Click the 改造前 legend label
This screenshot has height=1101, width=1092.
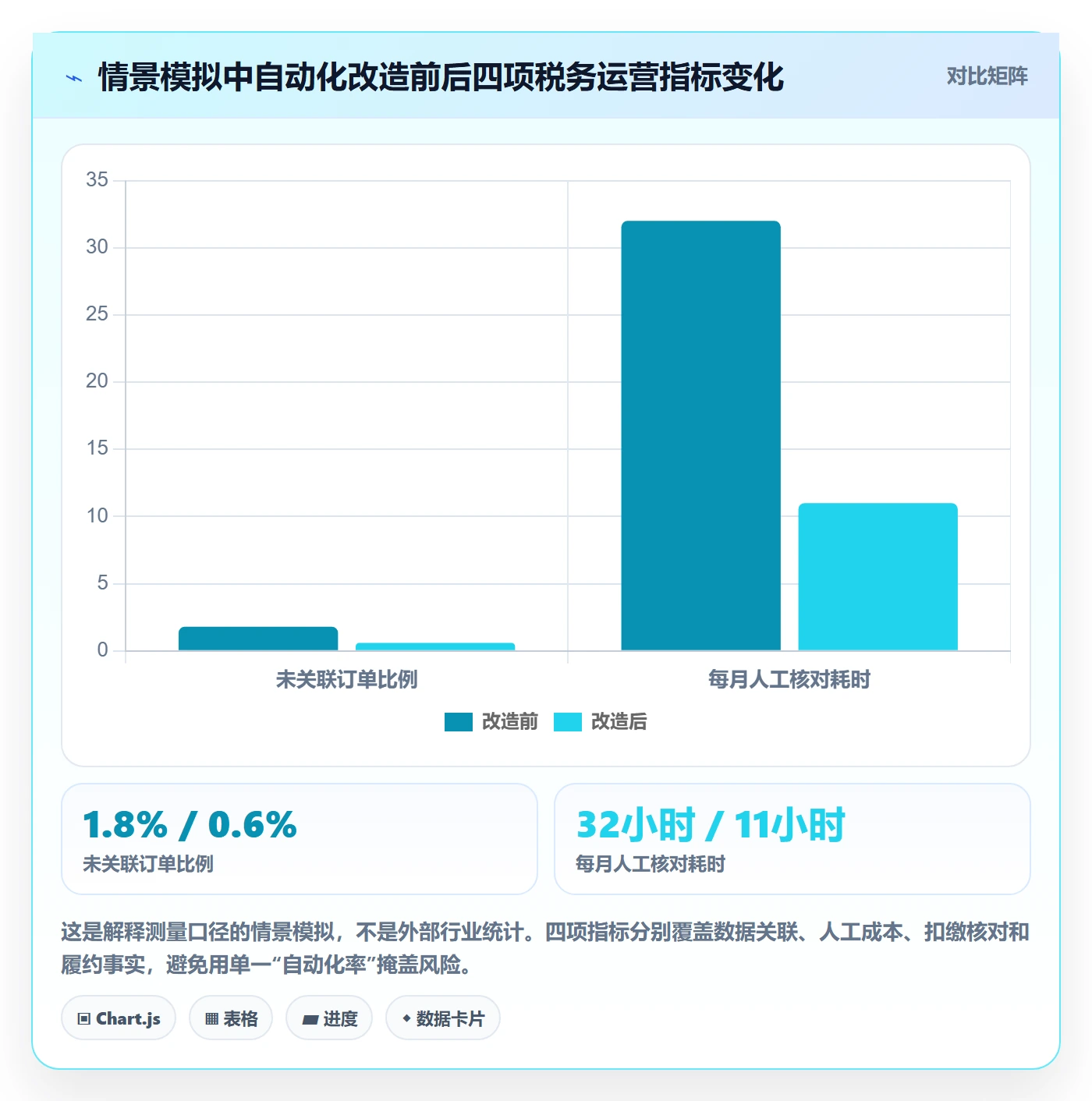pos(510,722)
